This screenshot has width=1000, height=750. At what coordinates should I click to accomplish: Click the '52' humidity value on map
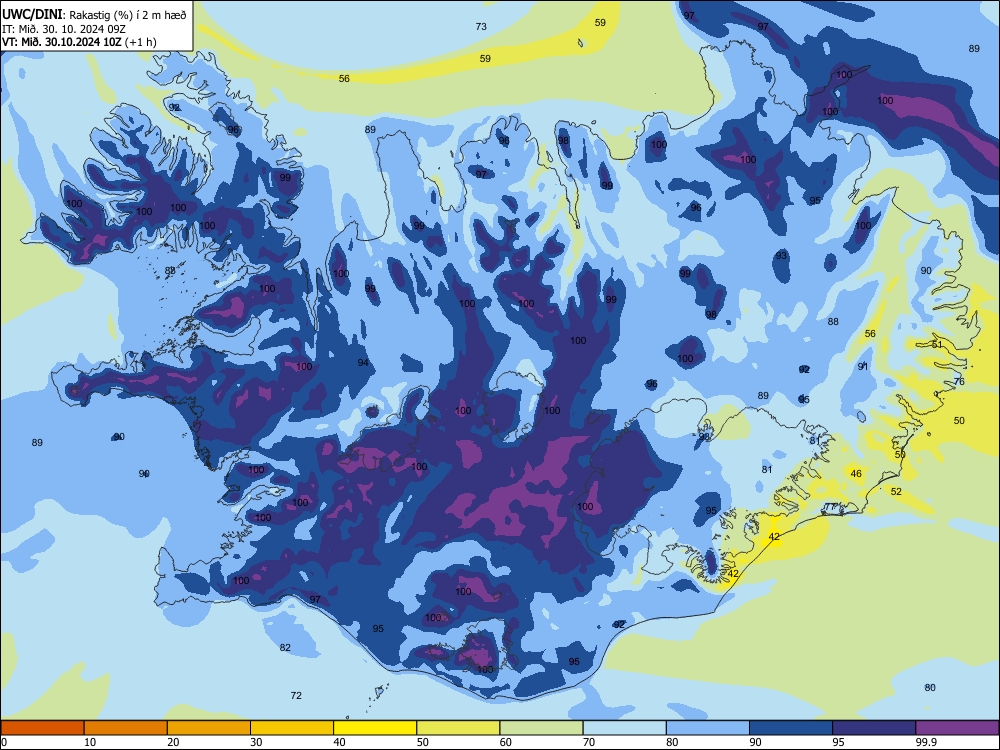click(896, 491)
